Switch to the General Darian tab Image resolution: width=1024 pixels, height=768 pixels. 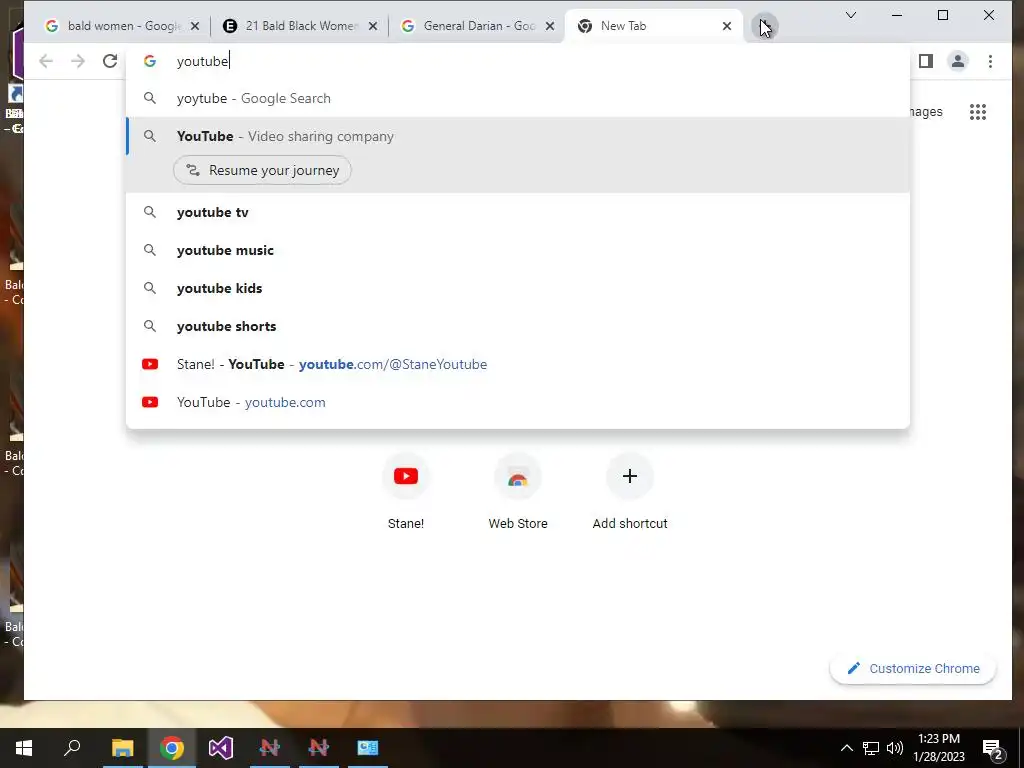[477, 26]
